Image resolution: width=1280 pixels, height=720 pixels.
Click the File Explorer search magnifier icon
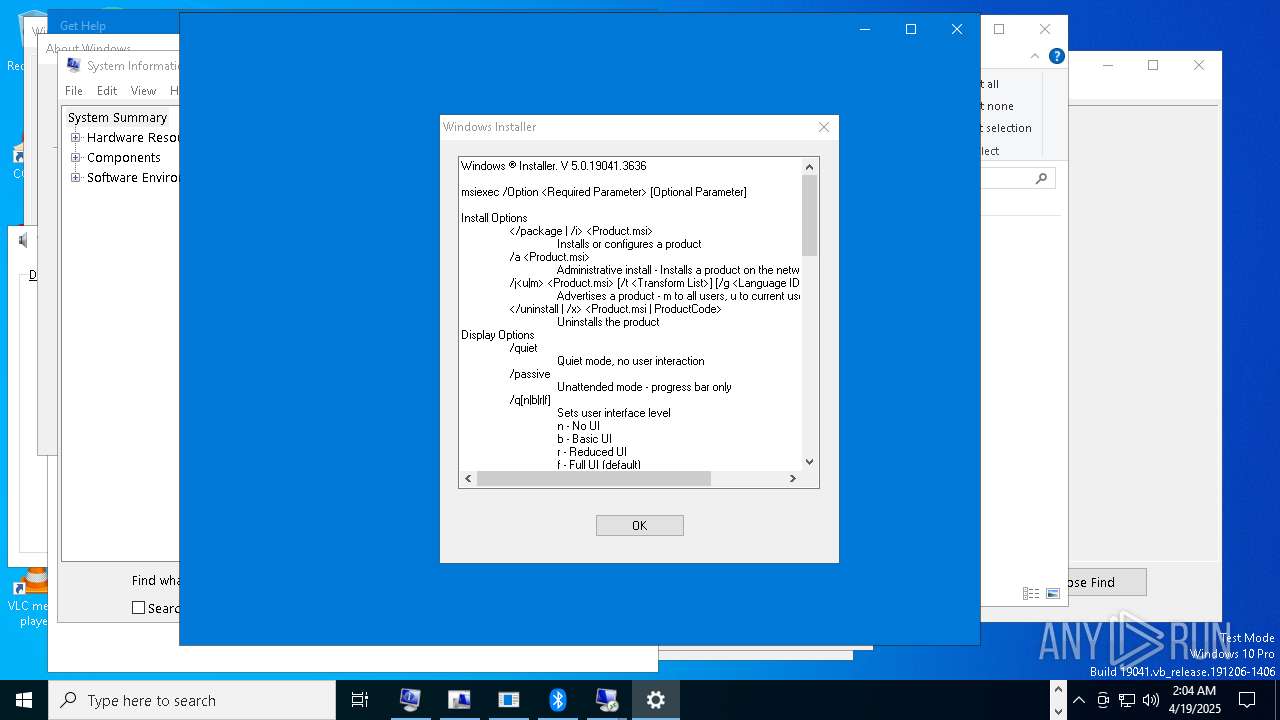1041,178
